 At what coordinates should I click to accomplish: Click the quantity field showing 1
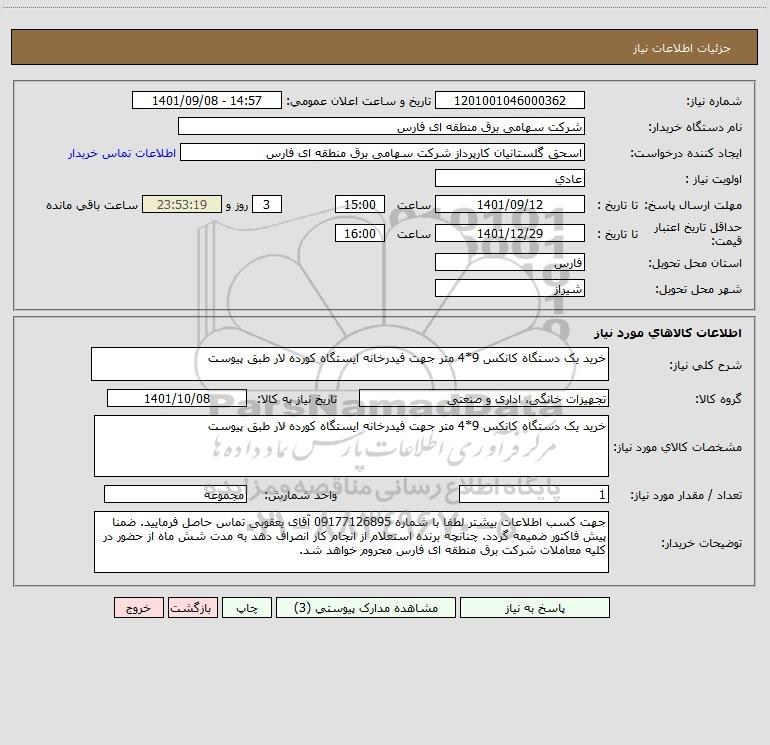pyautogui.click(x=534, y=495)
